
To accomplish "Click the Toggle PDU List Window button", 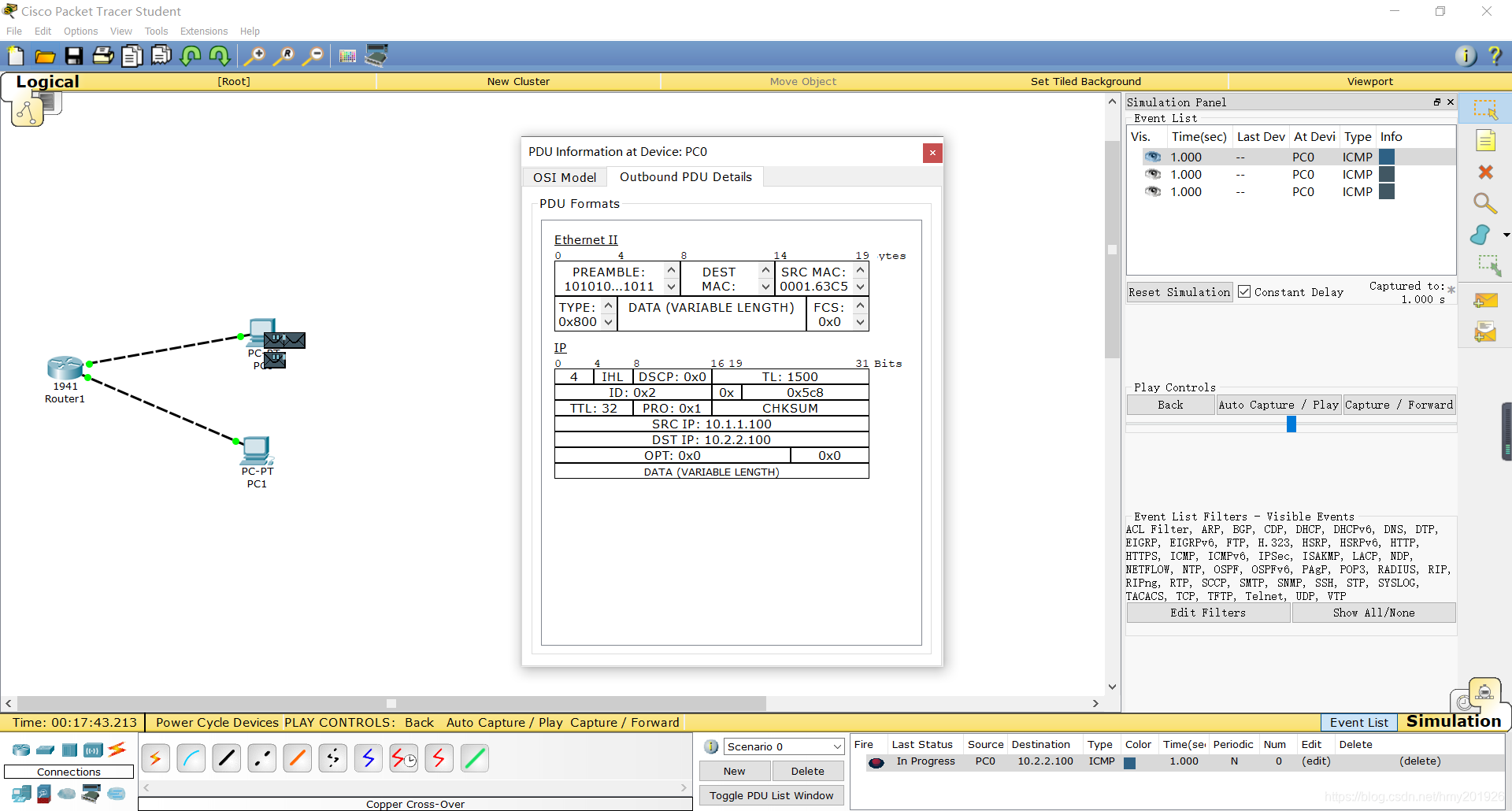I will [x=771, y=795].
